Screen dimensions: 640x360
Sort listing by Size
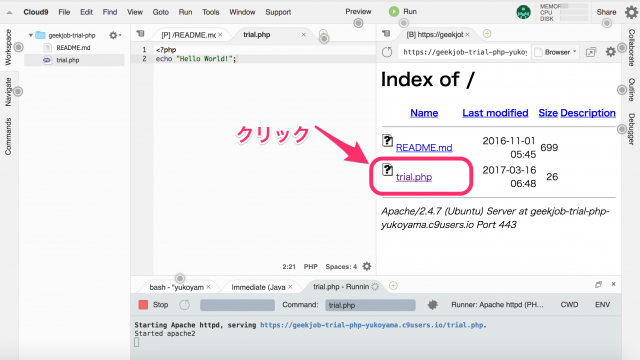(x=548, y=113)
